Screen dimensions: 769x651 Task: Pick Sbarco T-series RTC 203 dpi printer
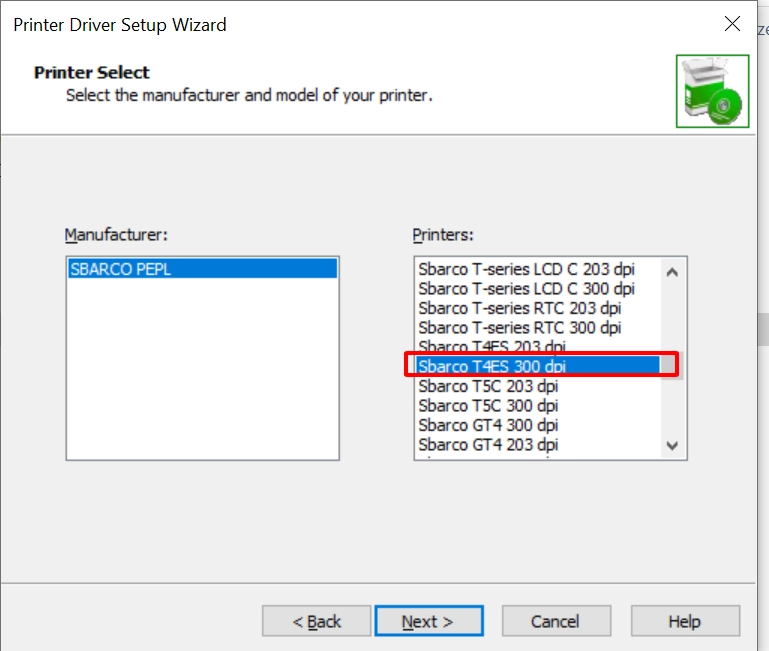pyautogui.click(x=519, y=308)
